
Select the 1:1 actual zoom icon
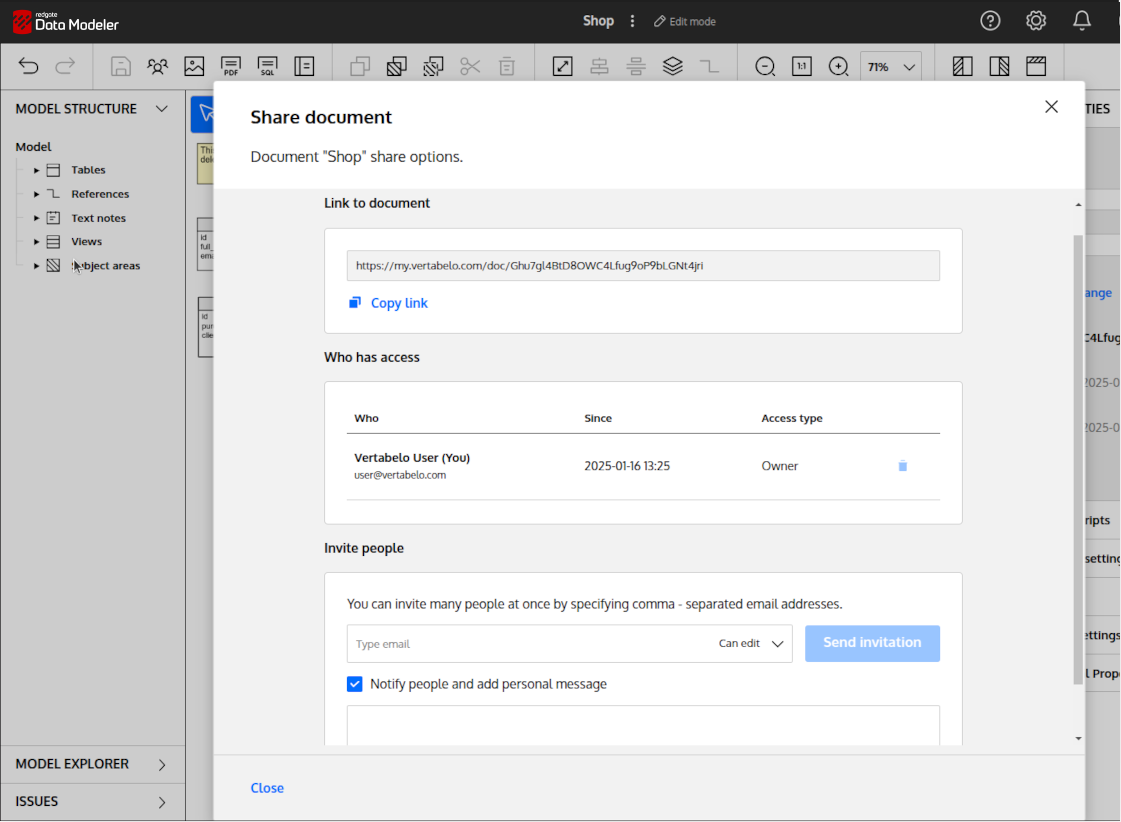tap(801, 65)
